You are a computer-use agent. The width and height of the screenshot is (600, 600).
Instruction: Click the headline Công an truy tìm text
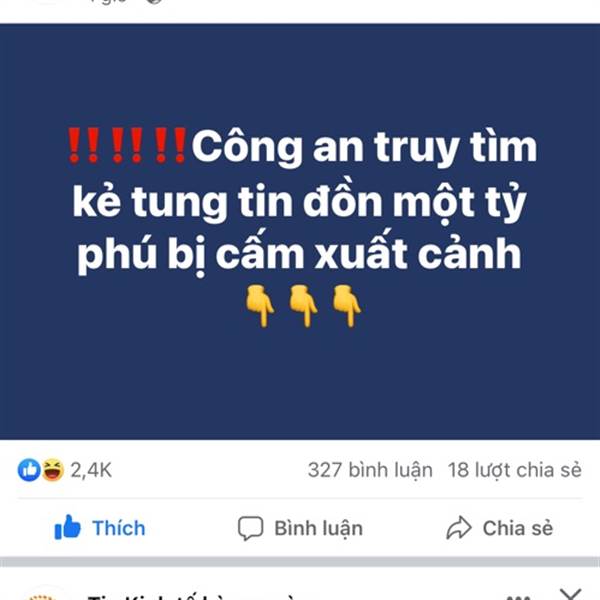pyautogui.click(x=364, y=147)
